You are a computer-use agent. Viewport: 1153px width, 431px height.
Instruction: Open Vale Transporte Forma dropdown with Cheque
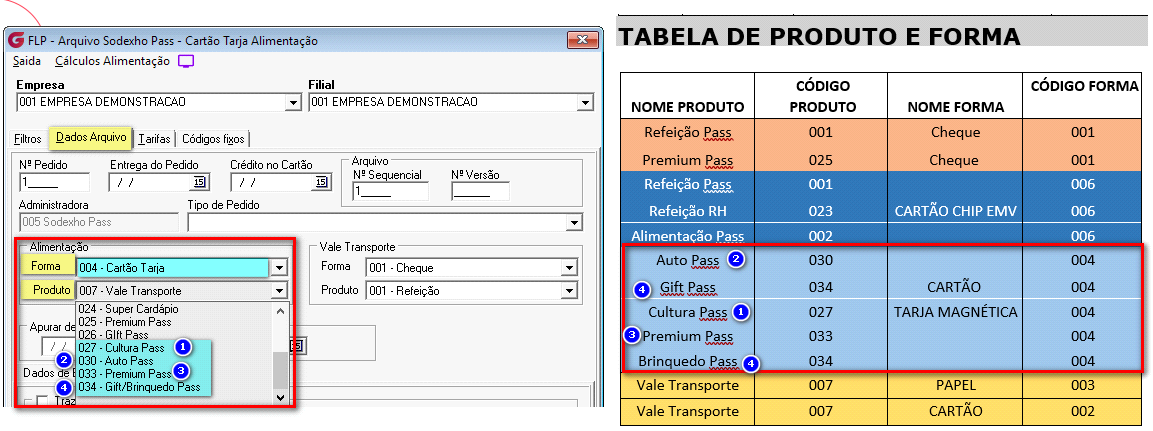click(568, 268)
